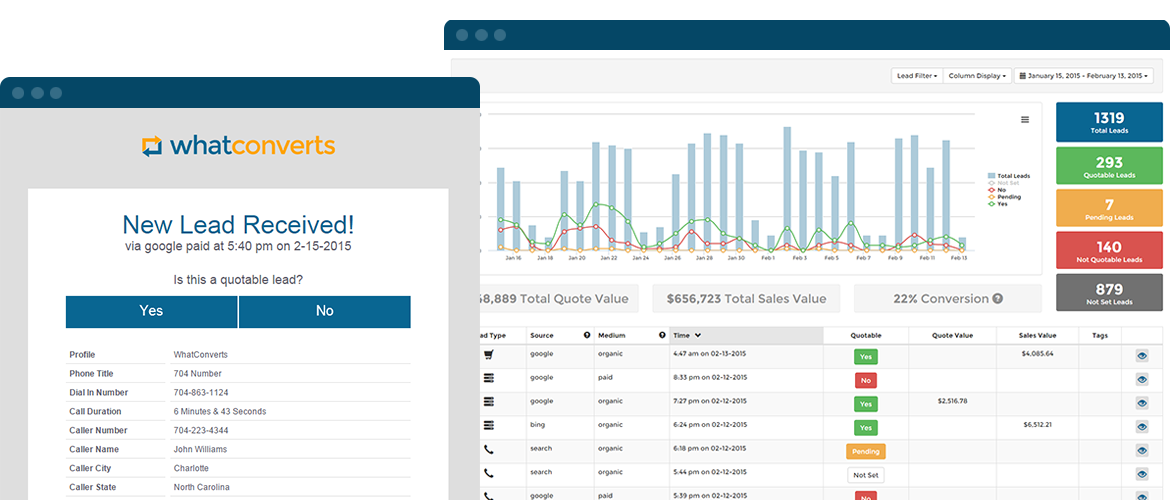Toggle the Not Set series in chart legend
The width and height of the screenshot is (1170, 500).
point(1004,182)
